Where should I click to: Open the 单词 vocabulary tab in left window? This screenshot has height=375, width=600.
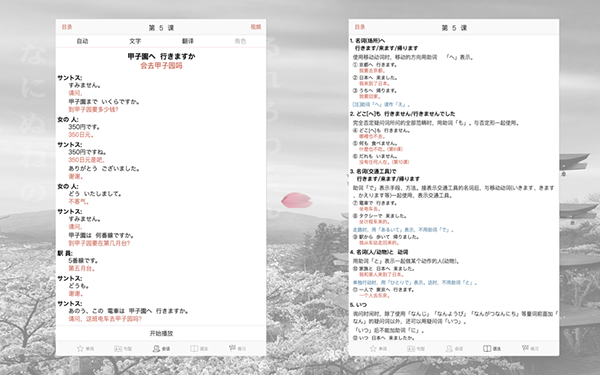[x=85, y=349]
